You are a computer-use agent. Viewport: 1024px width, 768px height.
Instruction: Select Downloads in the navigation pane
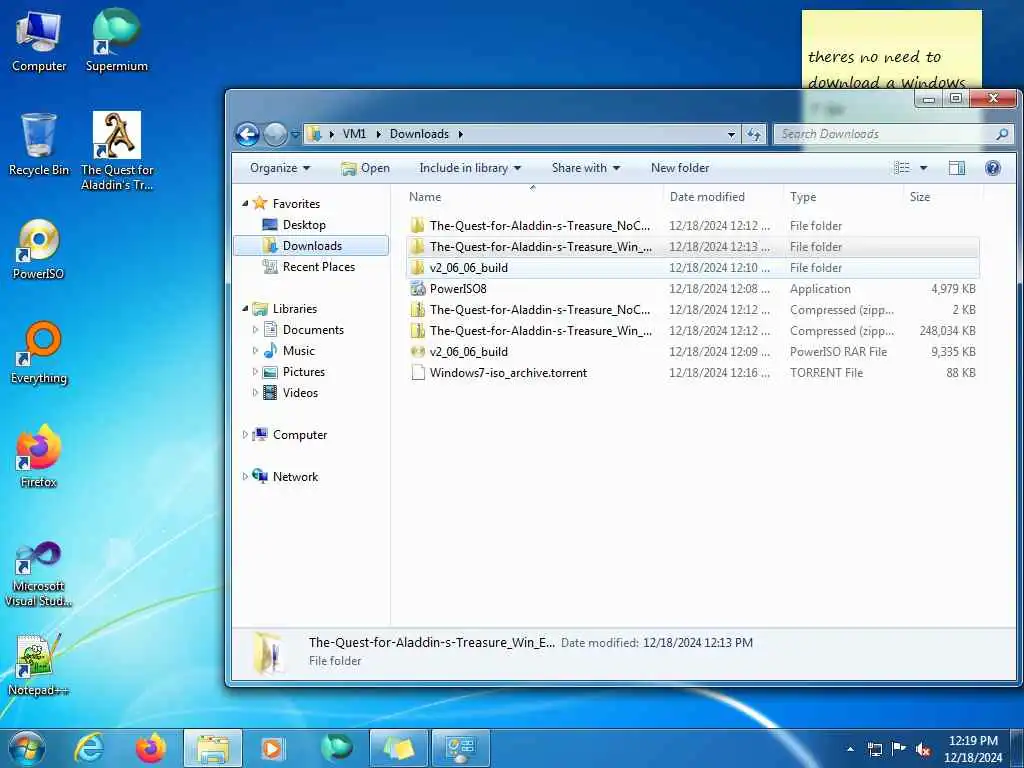click(312, 246)
